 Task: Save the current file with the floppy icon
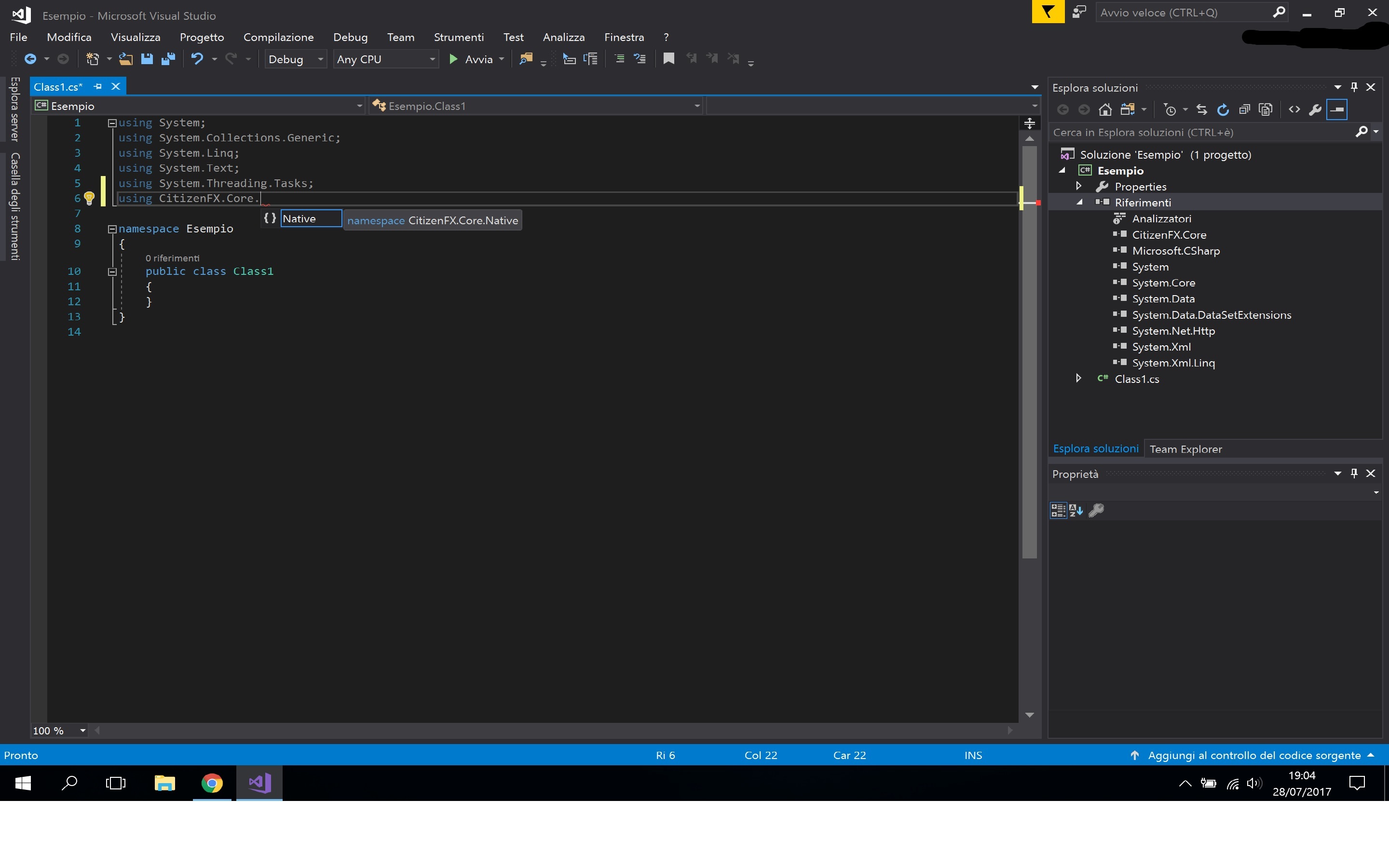tap(147, 59)
